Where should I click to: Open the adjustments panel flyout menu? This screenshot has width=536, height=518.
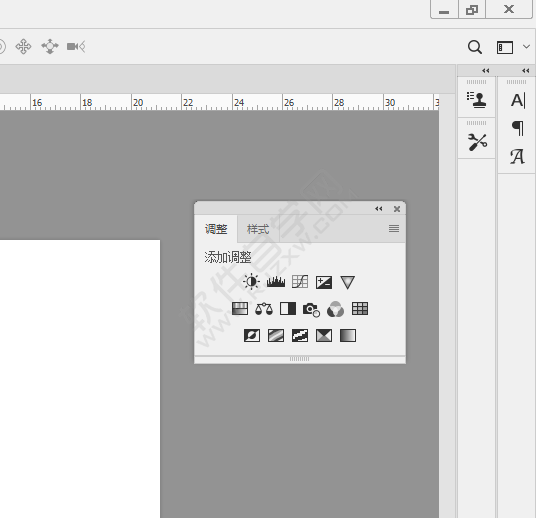(394, 228)
